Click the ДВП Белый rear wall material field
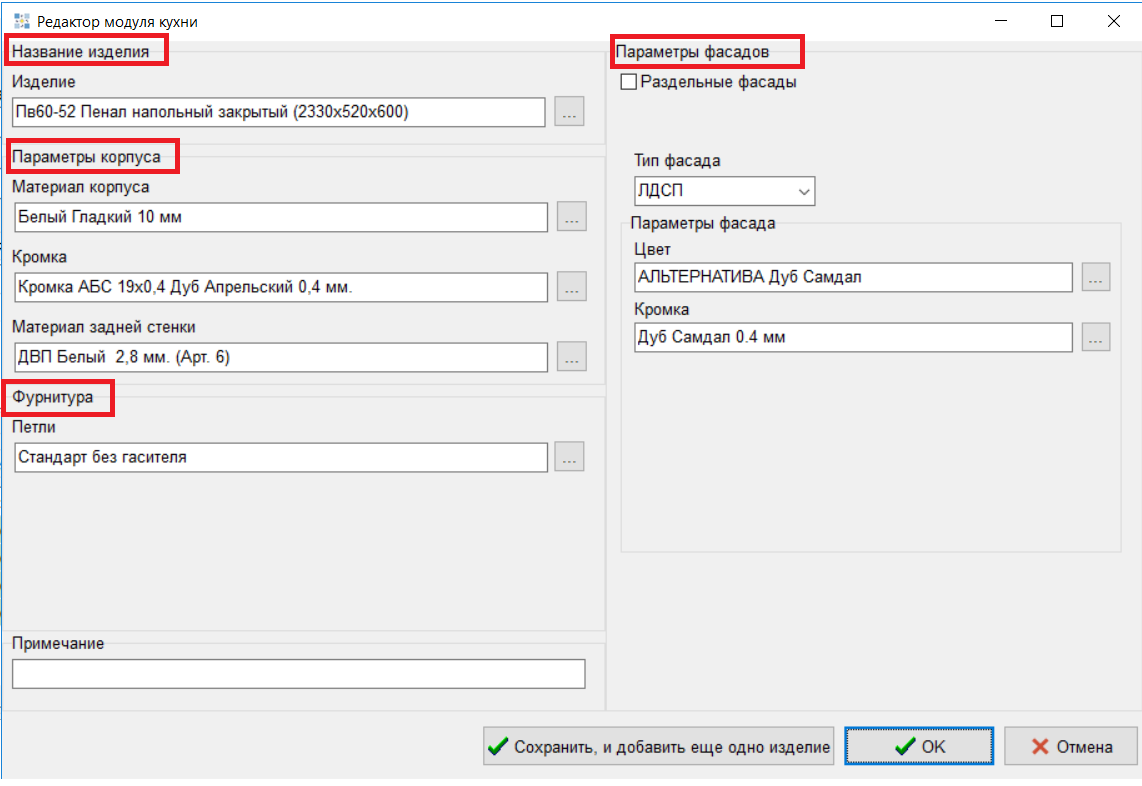Image resolution: width=1142 pixels, height=786 pixels. (x=281, y=357)
